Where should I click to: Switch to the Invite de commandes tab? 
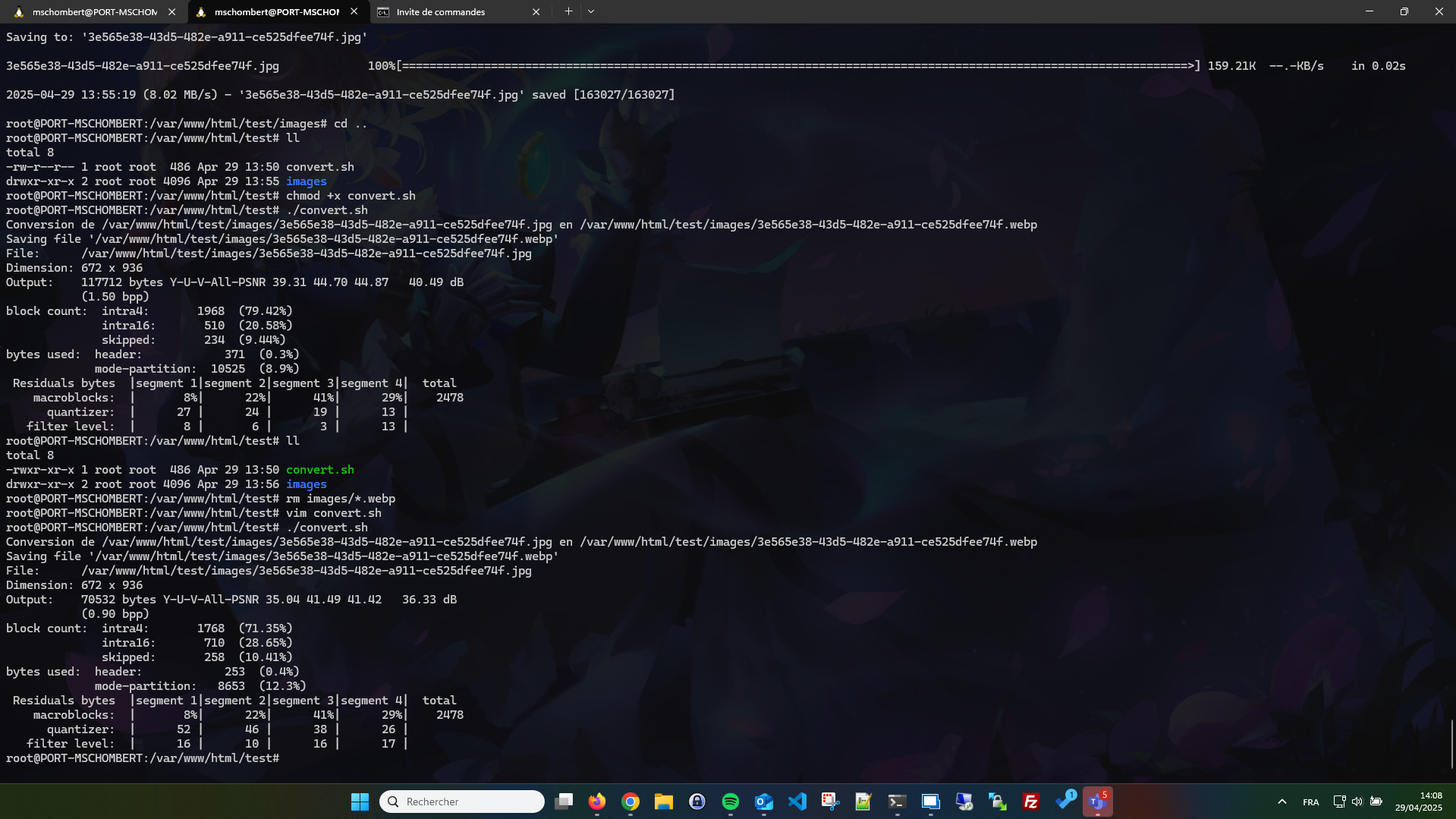(x=440, y=12)
